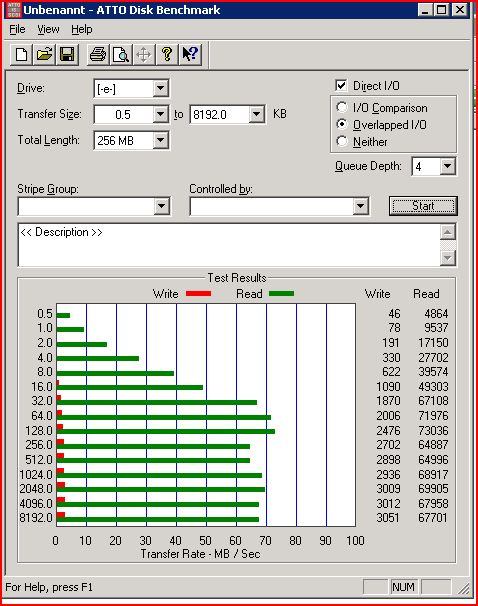Screen dimensions: 478x606
Task: Click the four-arrow move toolbar icon
Action: click(144, 54)
